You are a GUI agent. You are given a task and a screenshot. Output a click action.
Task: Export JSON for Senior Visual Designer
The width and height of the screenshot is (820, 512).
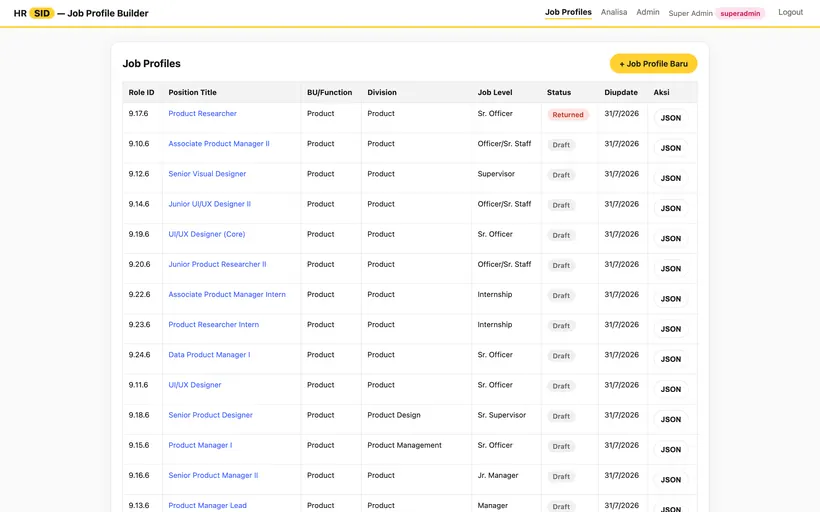(x=670, y=178)
